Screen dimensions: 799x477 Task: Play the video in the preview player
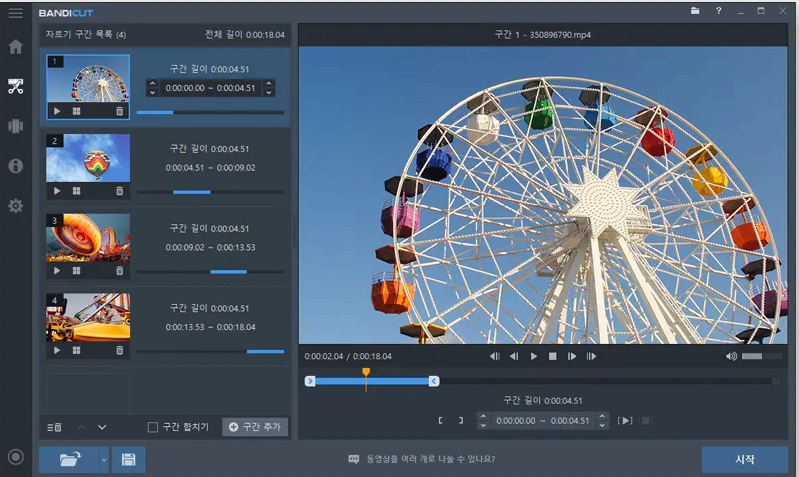[534, 356]
